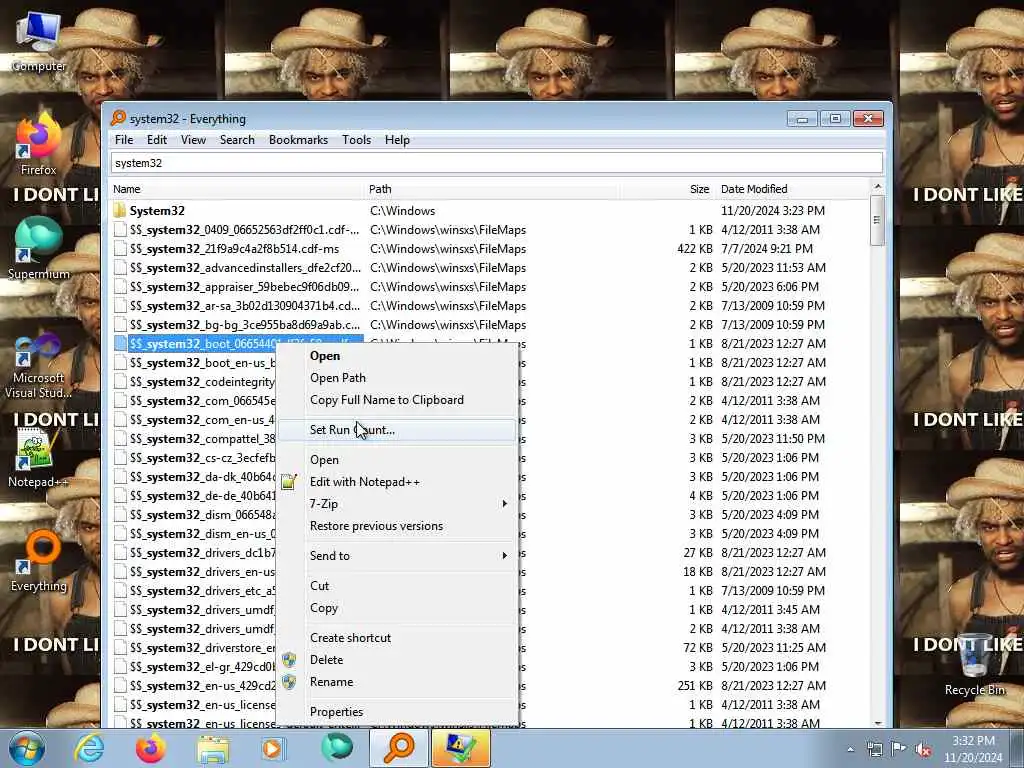Screen dimensions: 1024x768
Task: Open Windows Media Player taskbar icon
Action: point(274,748)
